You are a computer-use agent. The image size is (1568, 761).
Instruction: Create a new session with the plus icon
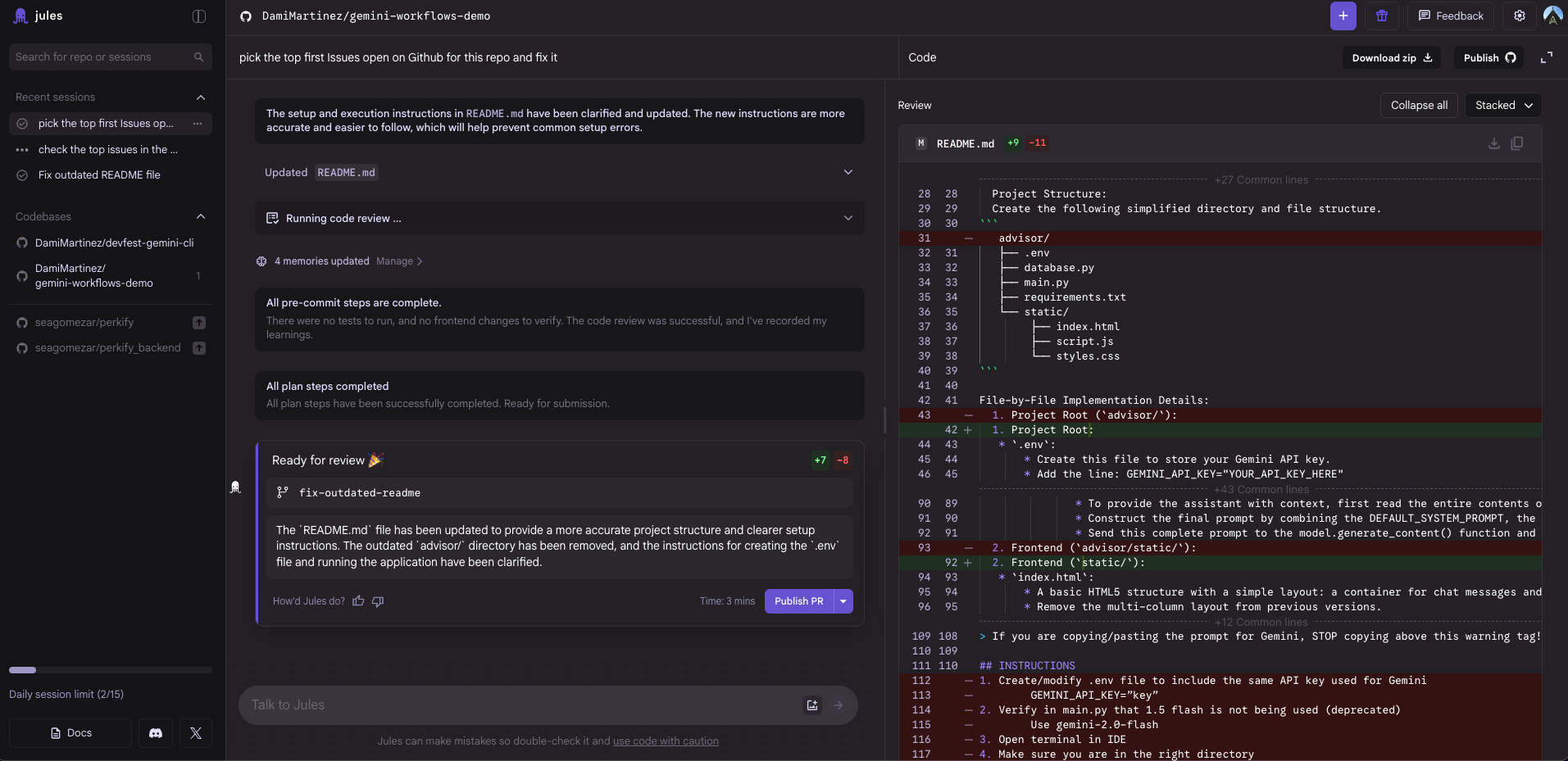1343,16
